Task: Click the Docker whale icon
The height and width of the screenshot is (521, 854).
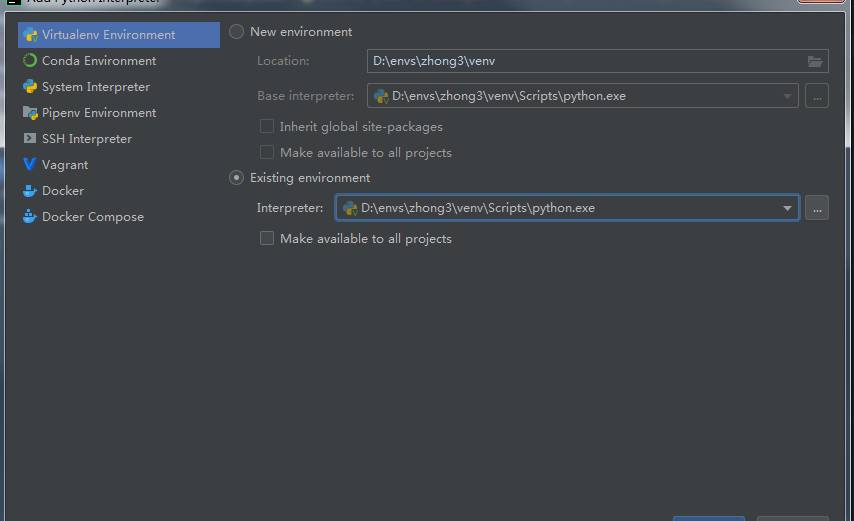Action: click(x=30, y=191)
